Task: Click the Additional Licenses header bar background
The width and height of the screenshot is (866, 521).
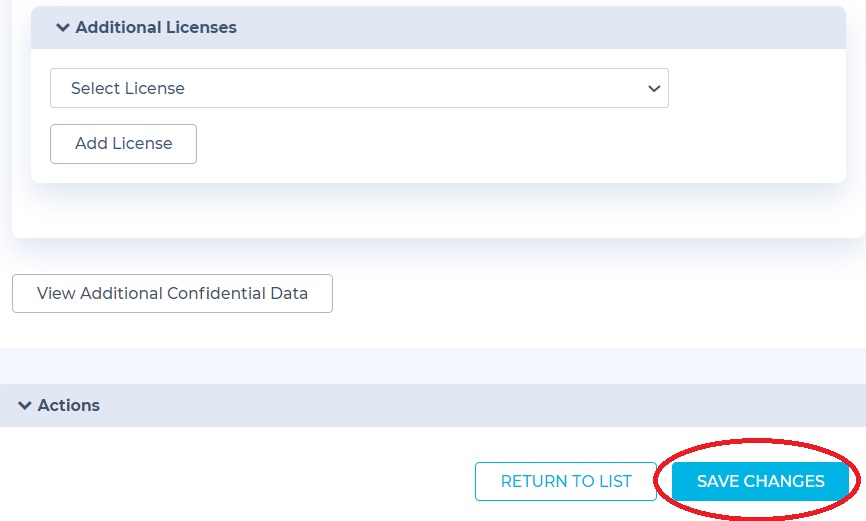Action: [x=438, y=28]
